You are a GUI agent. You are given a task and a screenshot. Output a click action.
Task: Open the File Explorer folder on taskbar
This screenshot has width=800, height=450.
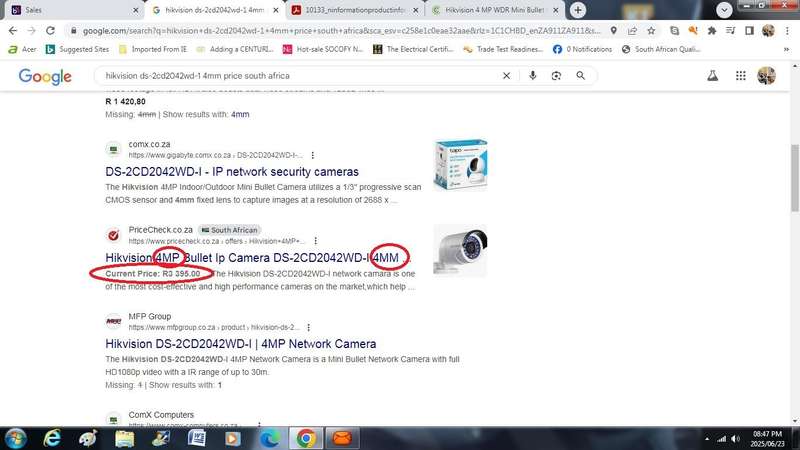(124, 438)
